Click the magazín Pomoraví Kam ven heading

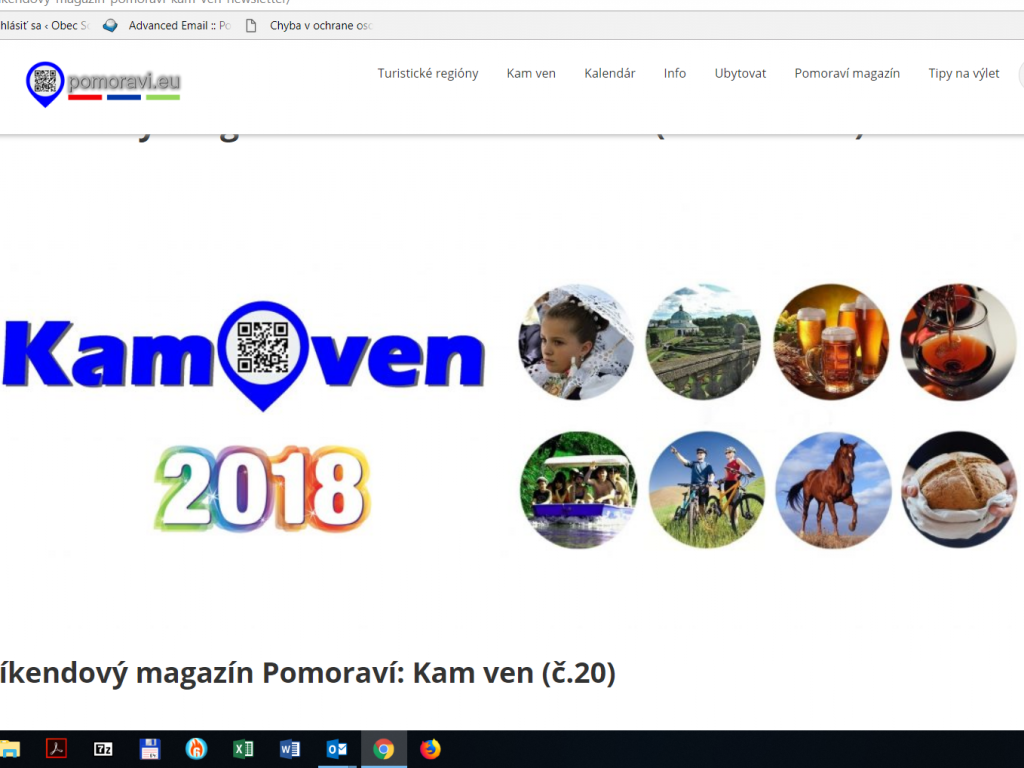[x=308, y=673]
